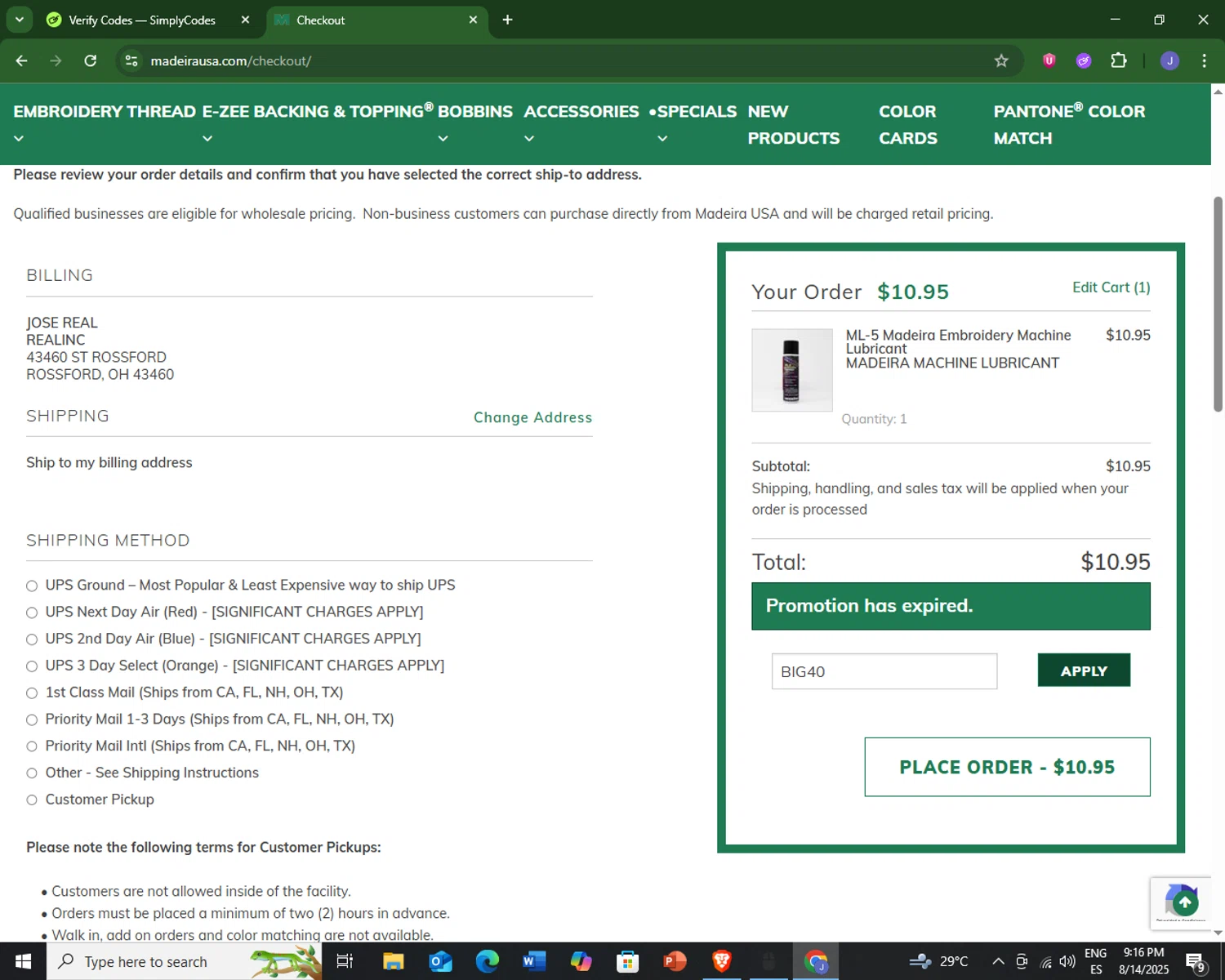Image resolution: width=1225 pixels, height=980 pixels.
Task: Select Customer Pickup option
Action: [32, 800]
